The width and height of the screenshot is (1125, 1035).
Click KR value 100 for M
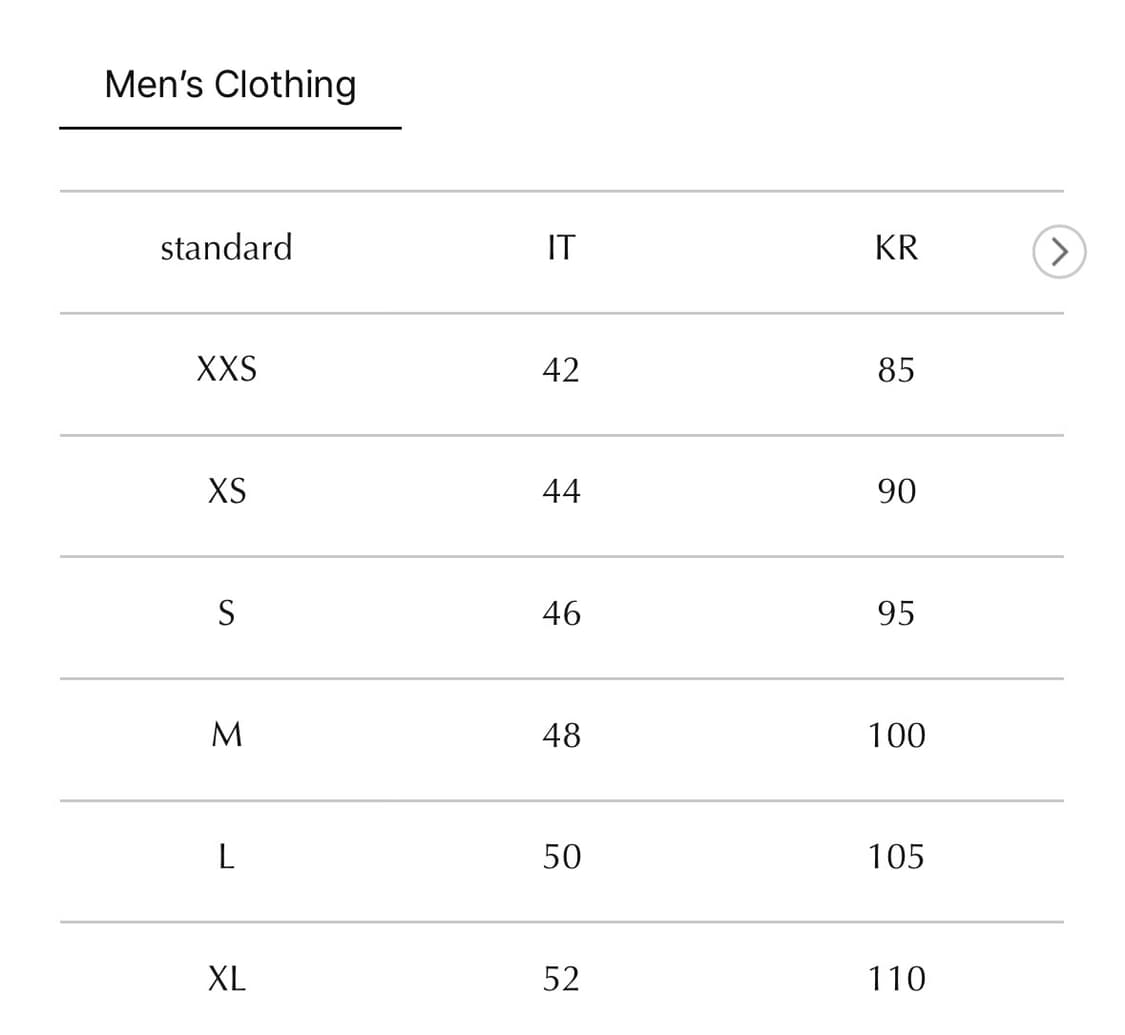[896, 735]
